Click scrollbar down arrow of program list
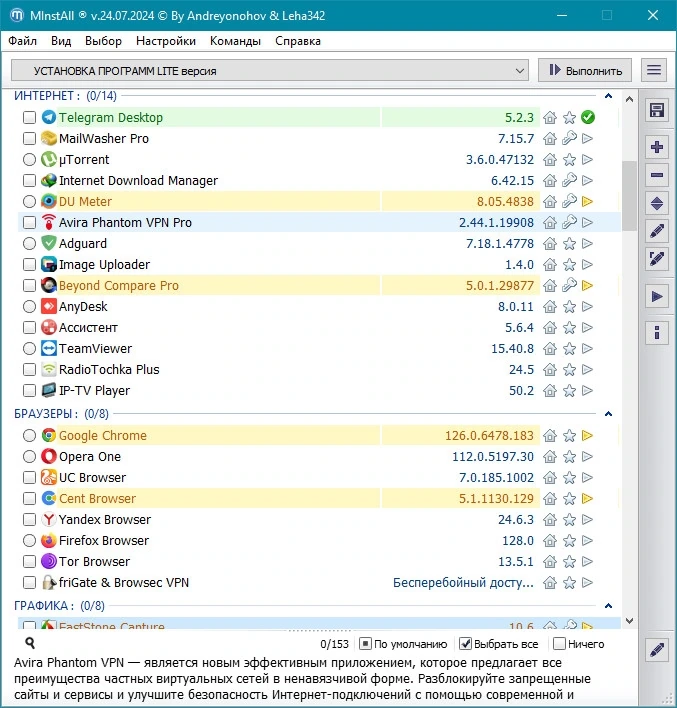677x708 pixels. pyautogui.click(x=629, y=621)
